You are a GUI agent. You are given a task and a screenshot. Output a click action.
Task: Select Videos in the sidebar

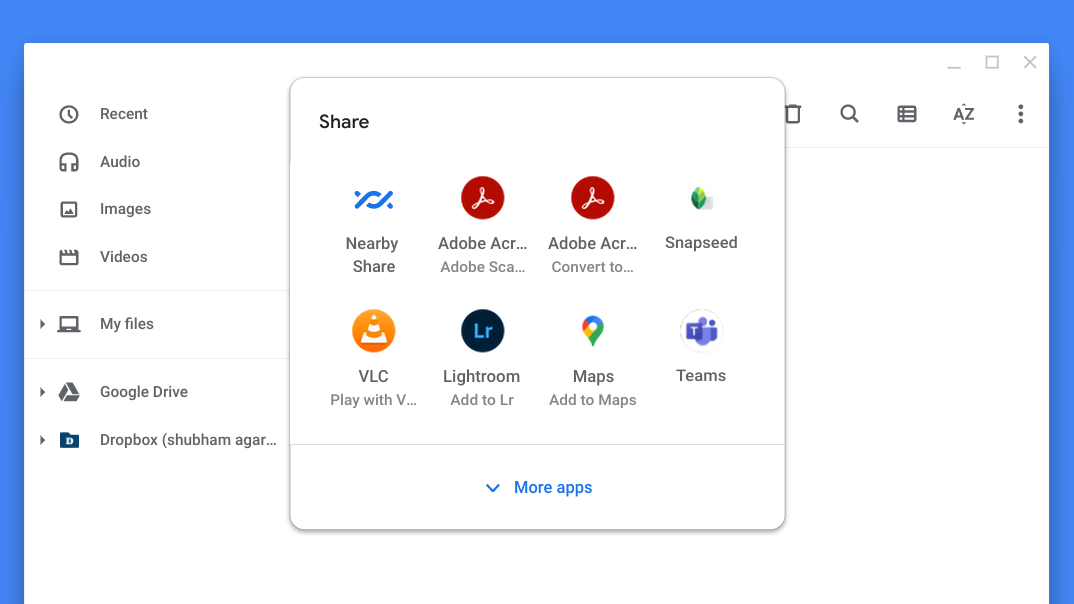click(x=123, y=256)
